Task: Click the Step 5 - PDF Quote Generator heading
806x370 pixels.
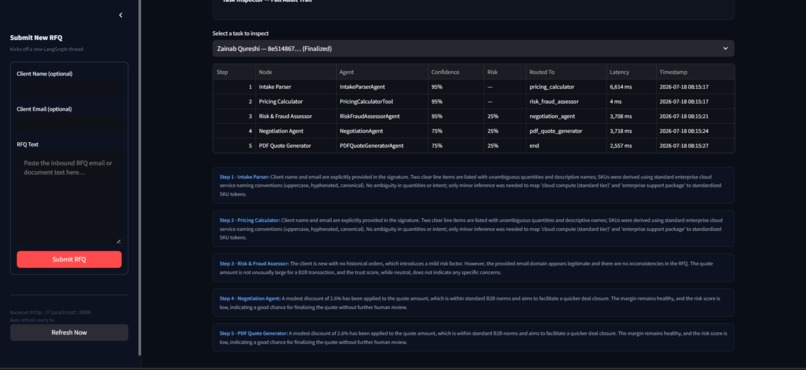Action: (253, 333)
